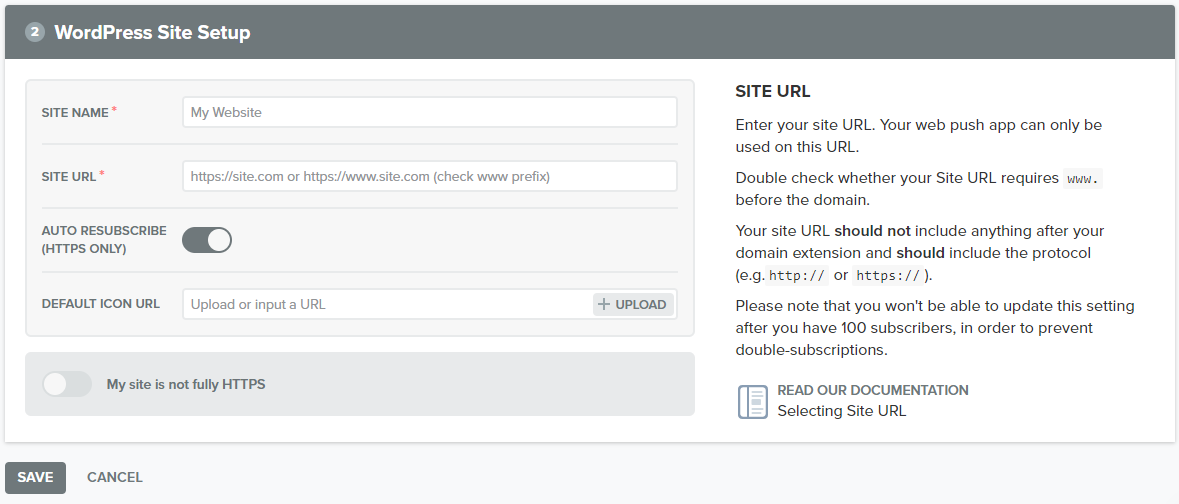Click the Upload button for the icon
The image size is (1179, 504).
632,304
